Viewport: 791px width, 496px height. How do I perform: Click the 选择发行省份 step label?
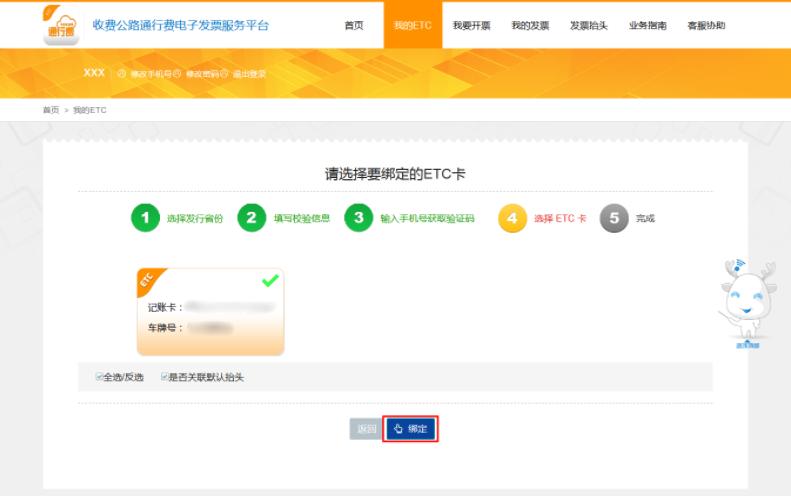195,218
